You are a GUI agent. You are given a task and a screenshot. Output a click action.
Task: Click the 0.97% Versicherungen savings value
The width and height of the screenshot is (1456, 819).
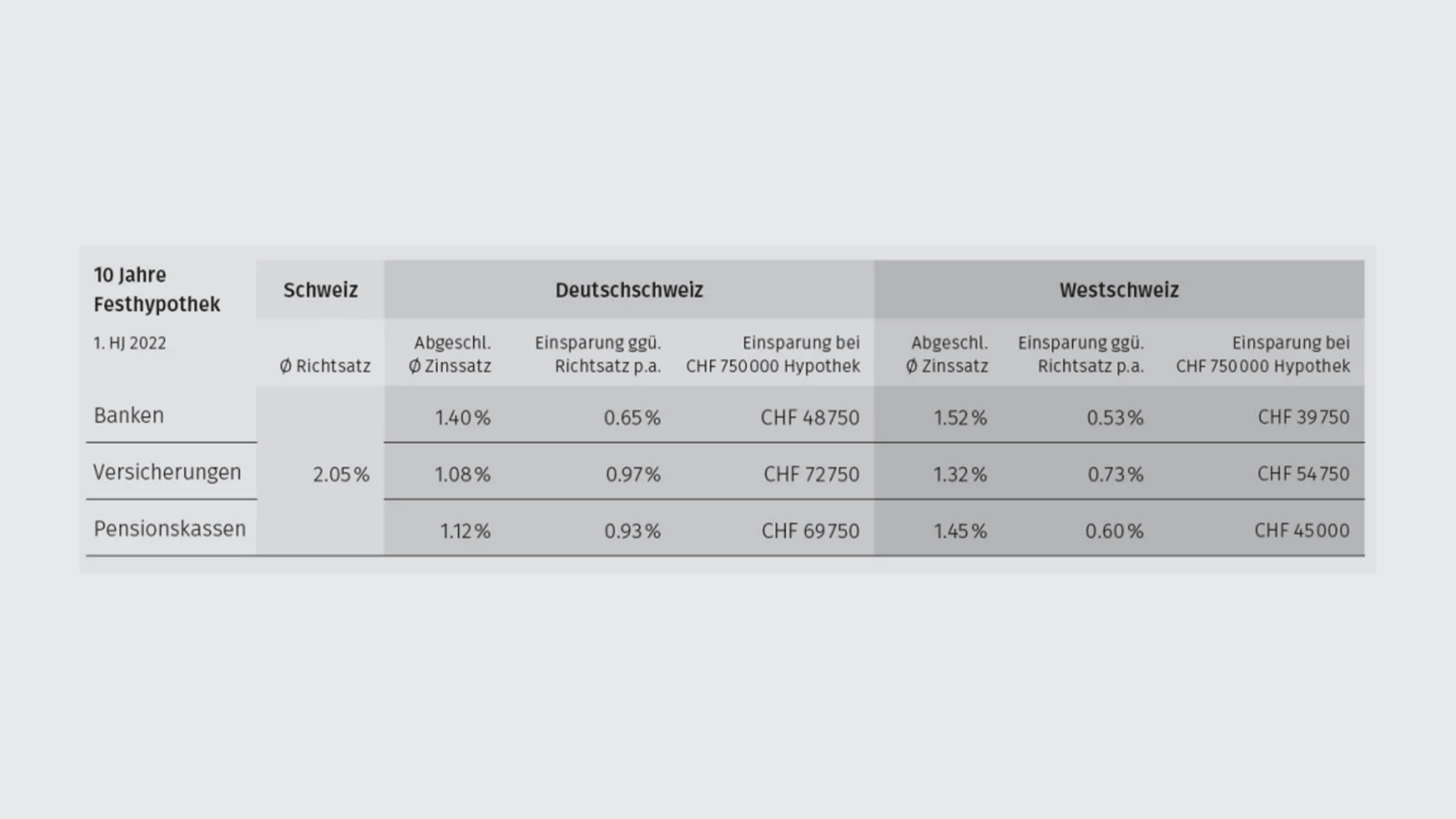tap(633, 475)
